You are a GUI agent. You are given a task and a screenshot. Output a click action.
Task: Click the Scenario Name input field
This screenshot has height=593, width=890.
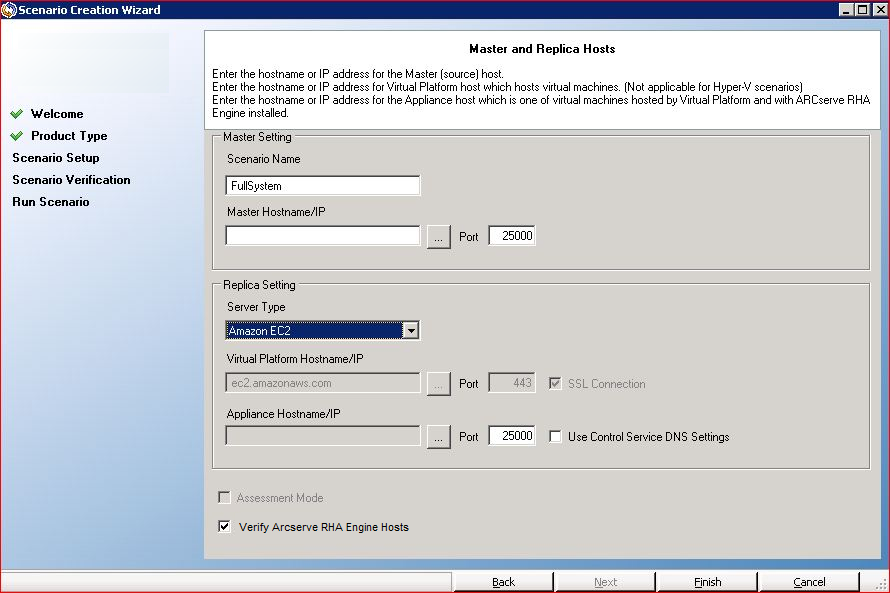click(x=322, y=186)
